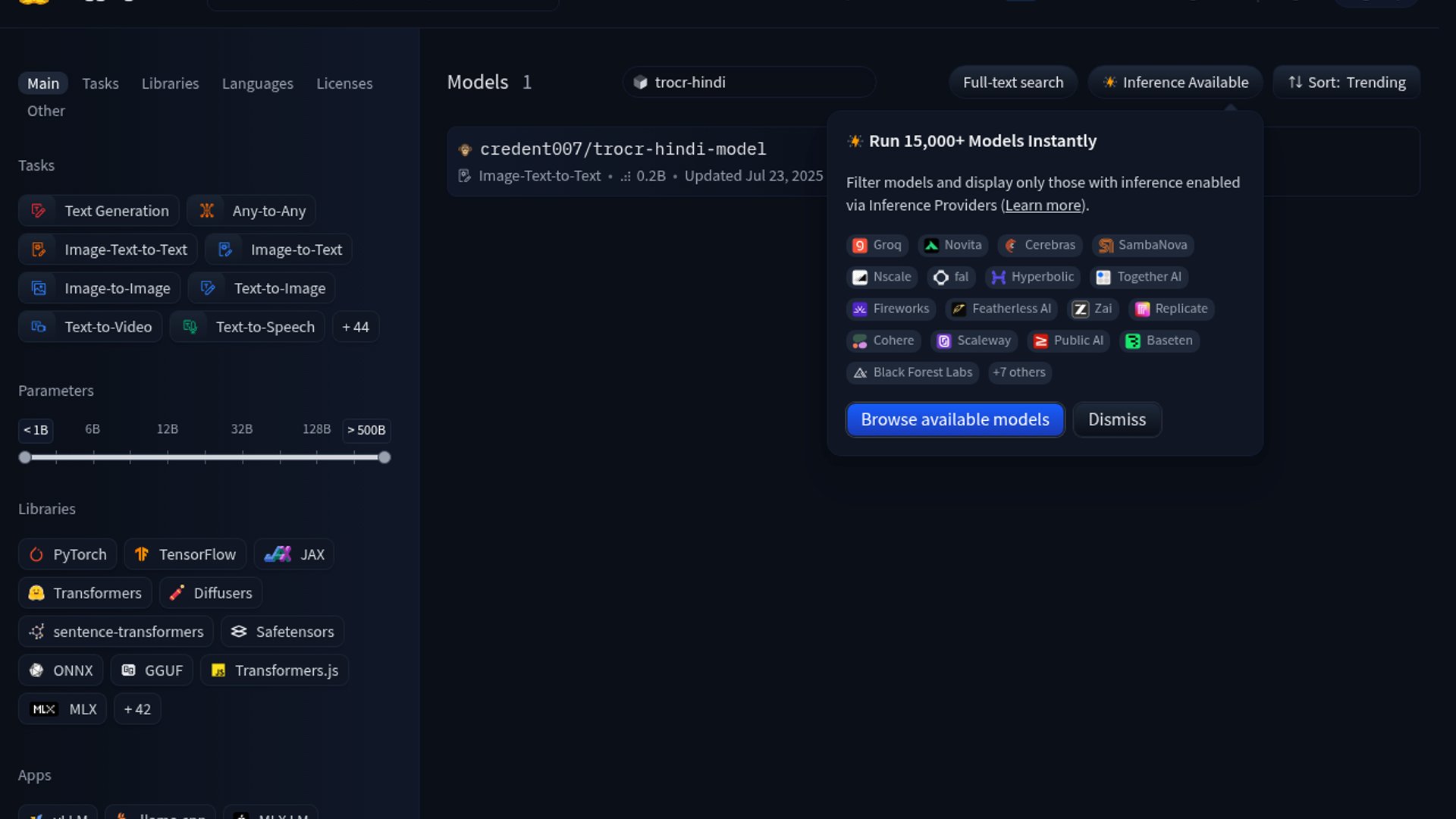Viewport: 1456px width, 819px height.
Task: Select the Hyperbolic provider icon
Action: pyautogui.click(x=998, y=277)
